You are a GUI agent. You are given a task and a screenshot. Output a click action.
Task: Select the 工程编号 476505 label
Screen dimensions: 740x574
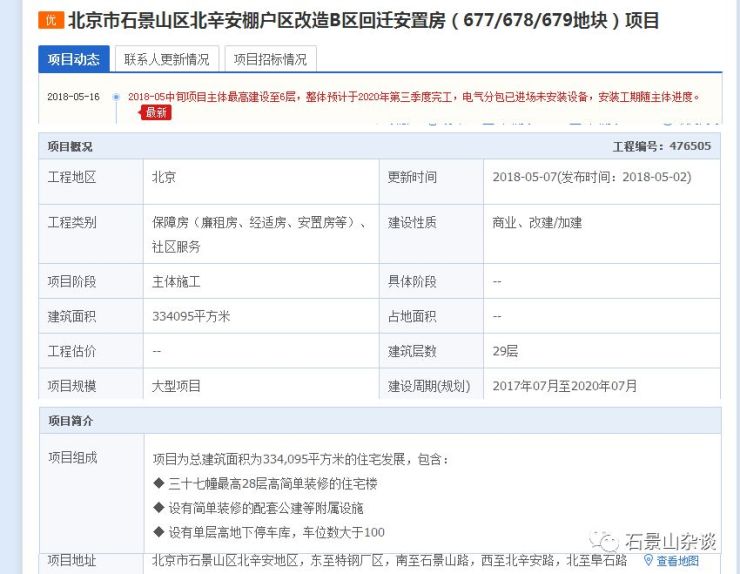point(661,146)
